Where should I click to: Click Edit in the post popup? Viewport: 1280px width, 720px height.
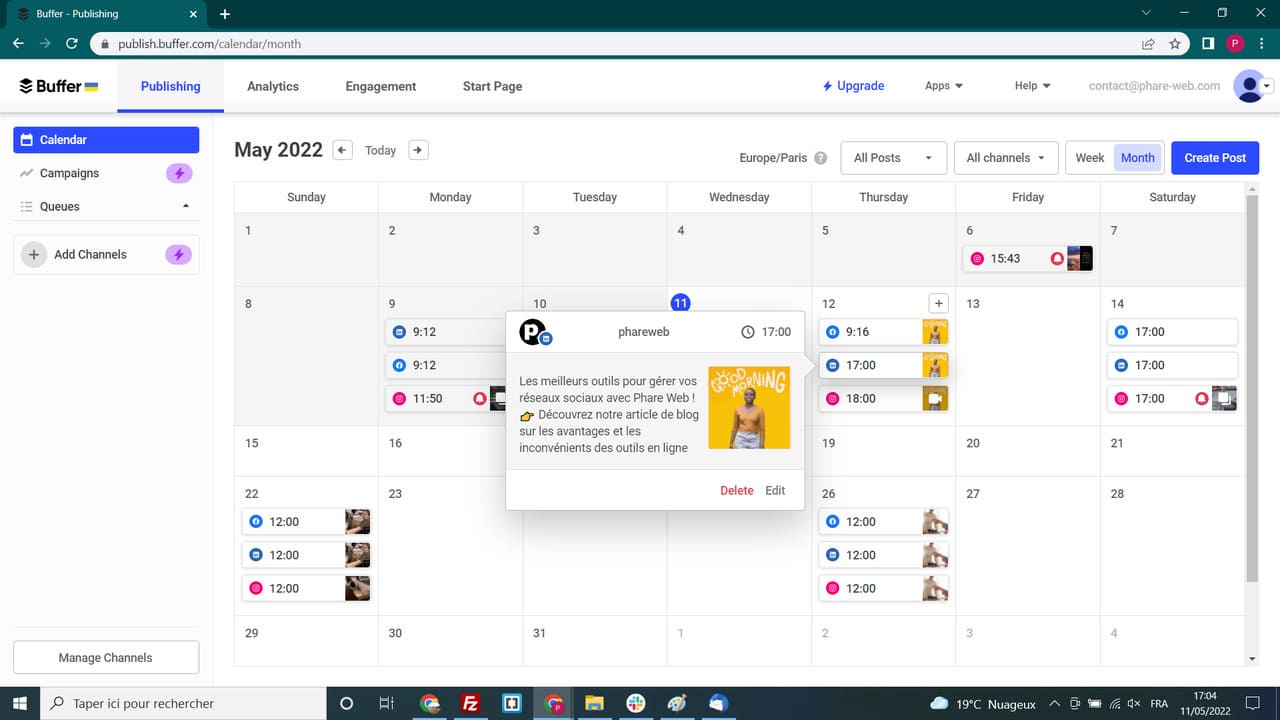tap(775, 490)
